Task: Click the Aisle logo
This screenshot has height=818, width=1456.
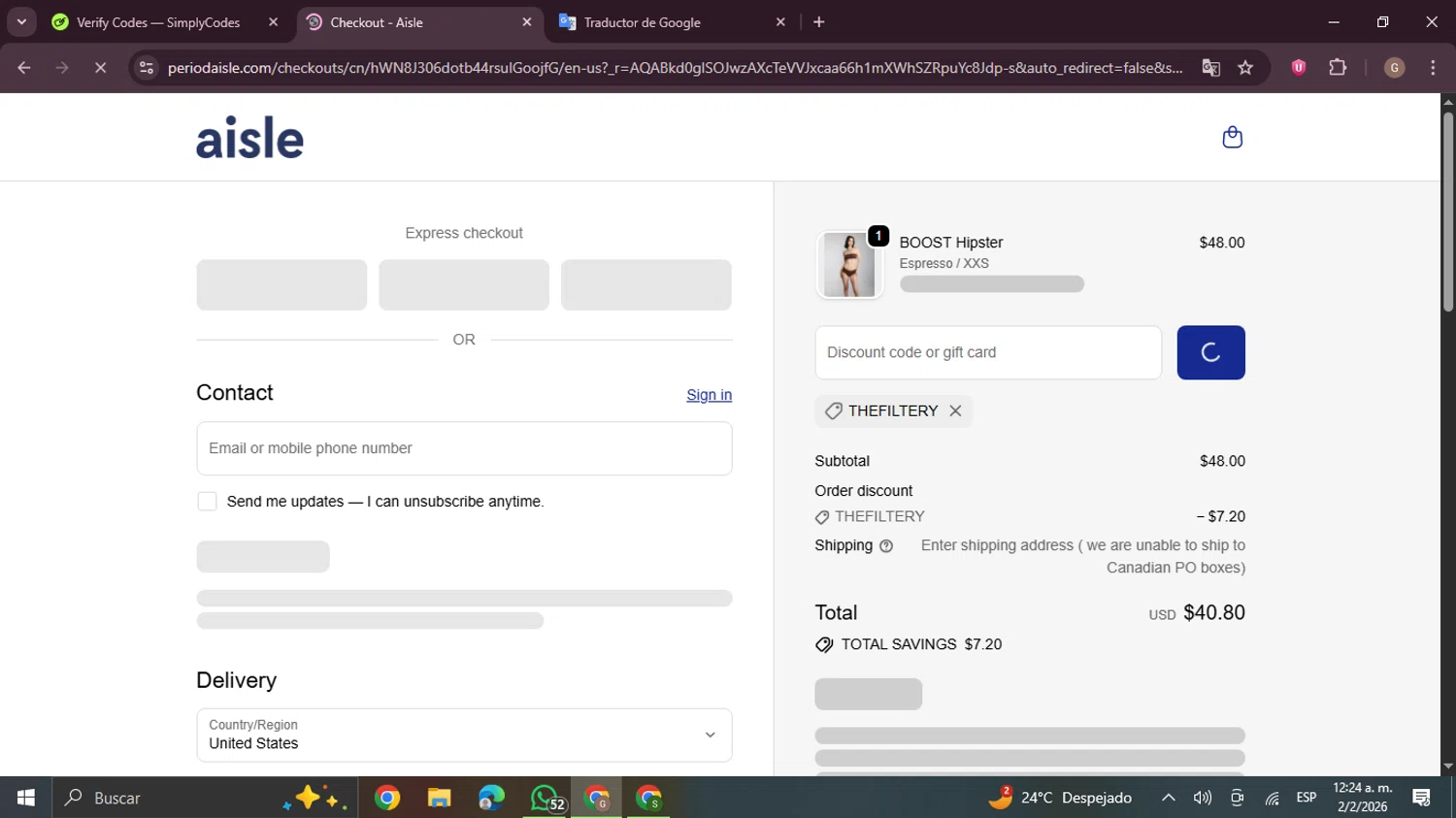Action: 250,138
